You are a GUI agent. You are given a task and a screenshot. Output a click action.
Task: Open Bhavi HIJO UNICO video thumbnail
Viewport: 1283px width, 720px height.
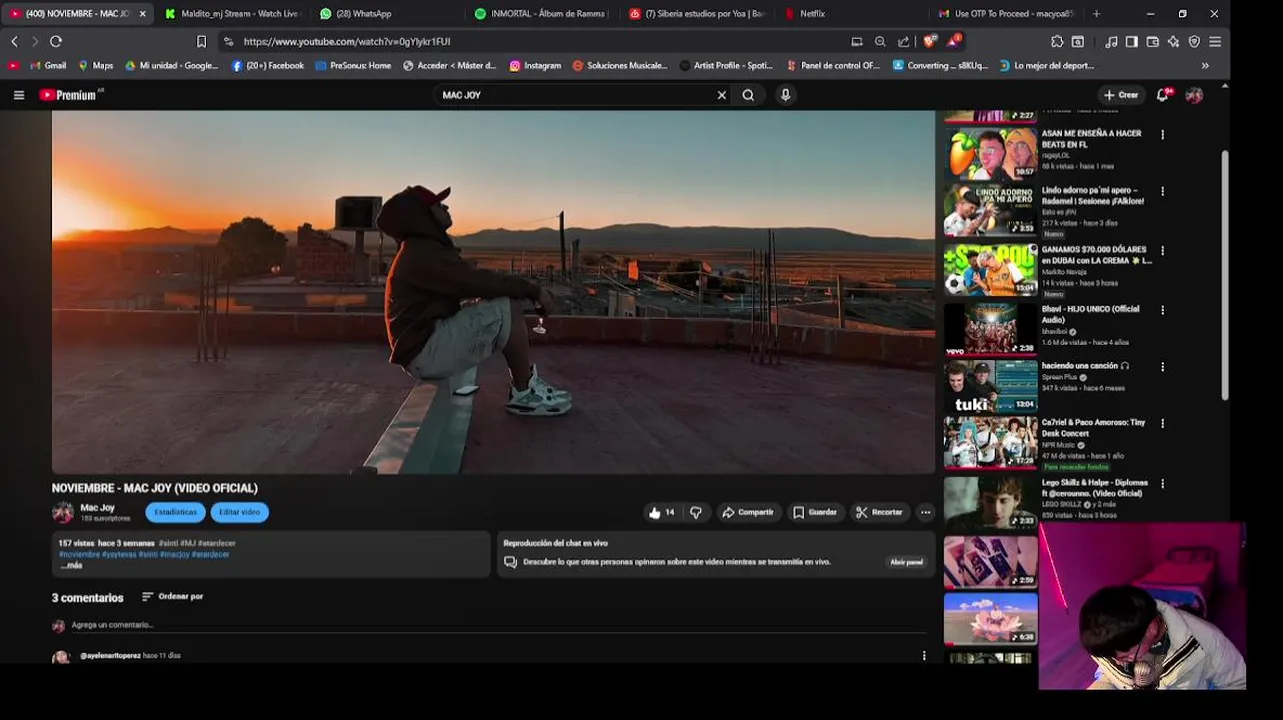click(990, 329)
